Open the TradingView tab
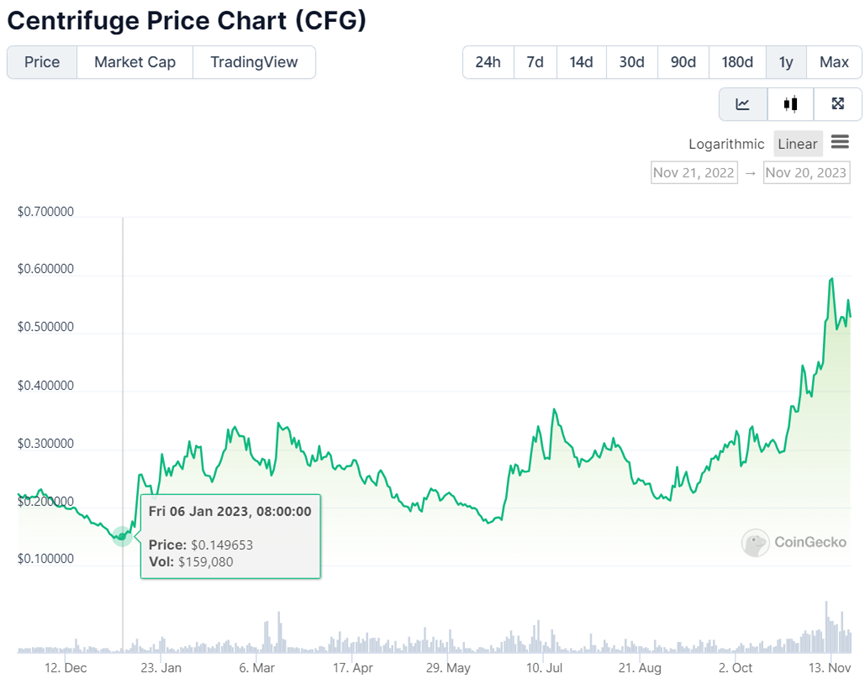Viewport: 865px width, 684px height. click(x=254, y=62)
